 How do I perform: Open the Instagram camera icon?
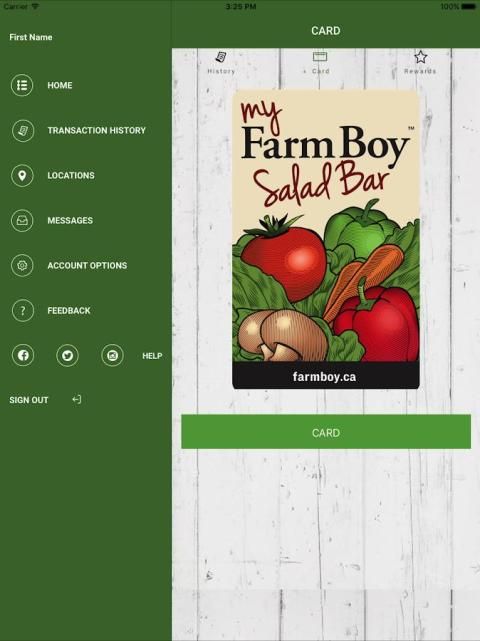(112, 355)
